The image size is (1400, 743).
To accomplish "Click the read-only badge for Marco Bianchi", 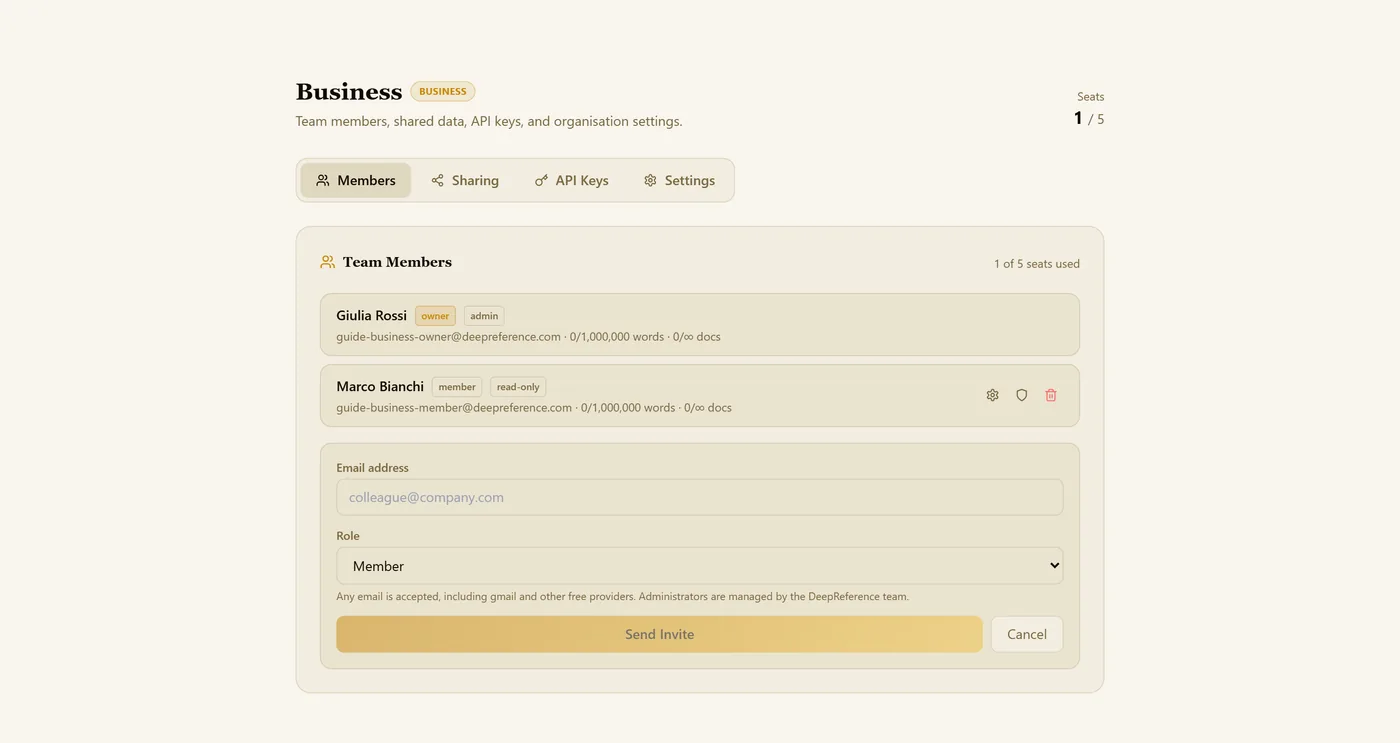I will 518,387.
